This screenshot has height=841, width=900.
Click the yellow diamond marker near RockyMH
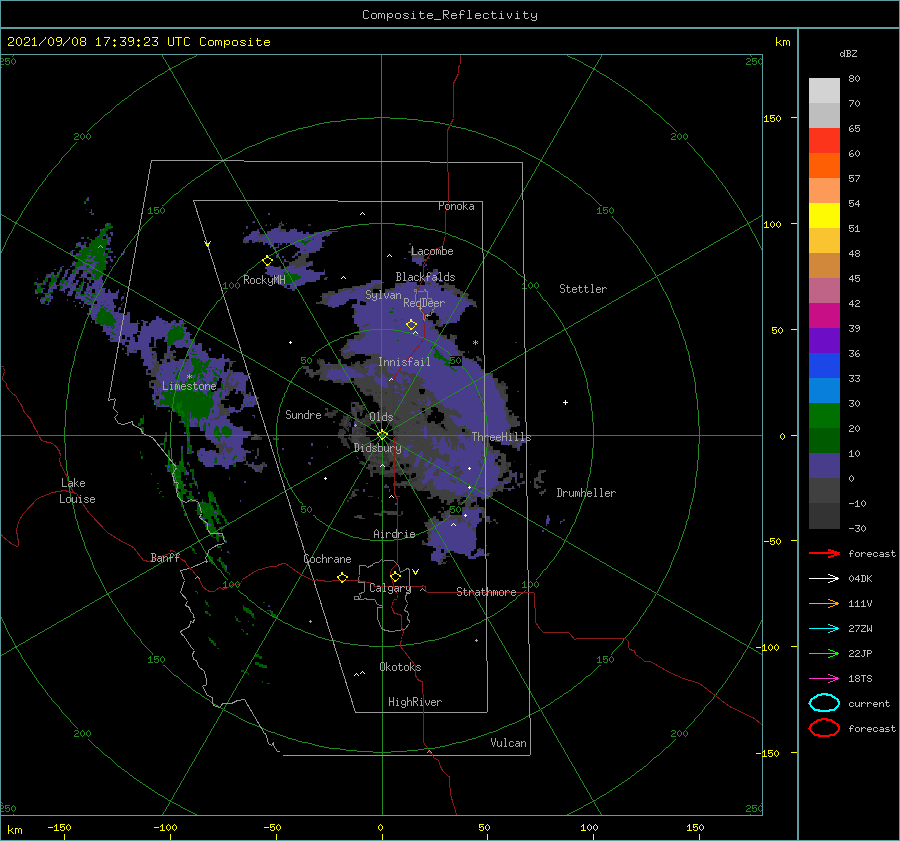point(267,261)
